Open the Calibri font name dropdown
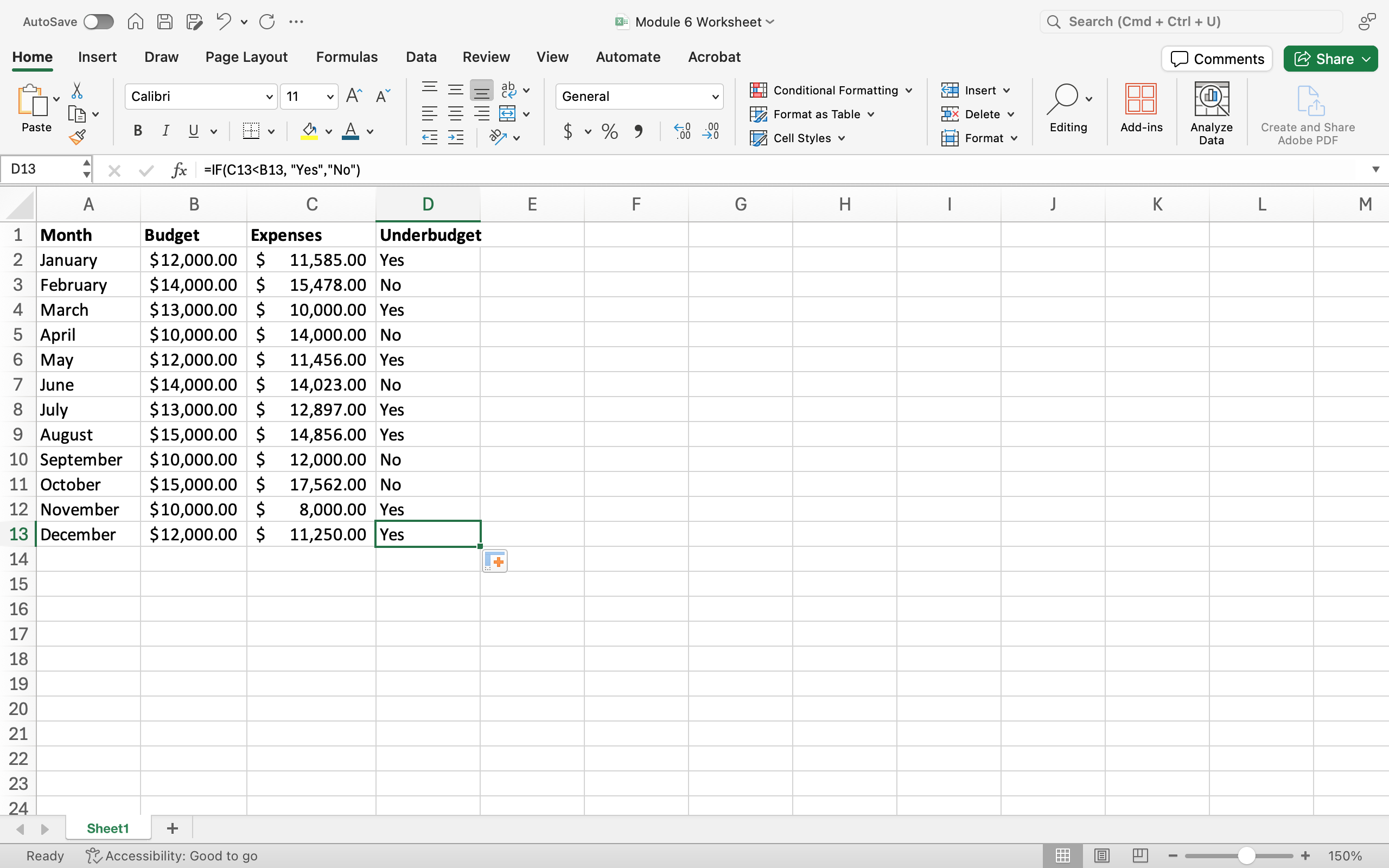Screen dimensions: 1389x868 269,97
